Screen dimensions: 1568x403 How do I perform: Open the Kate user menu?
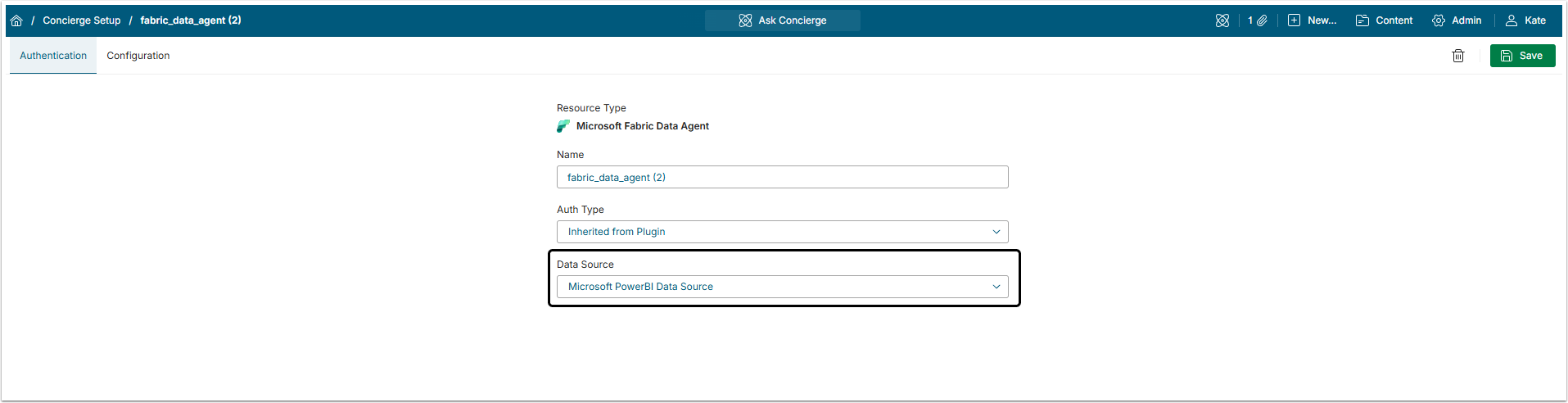pyautogui.click(x=1534, y=20)
